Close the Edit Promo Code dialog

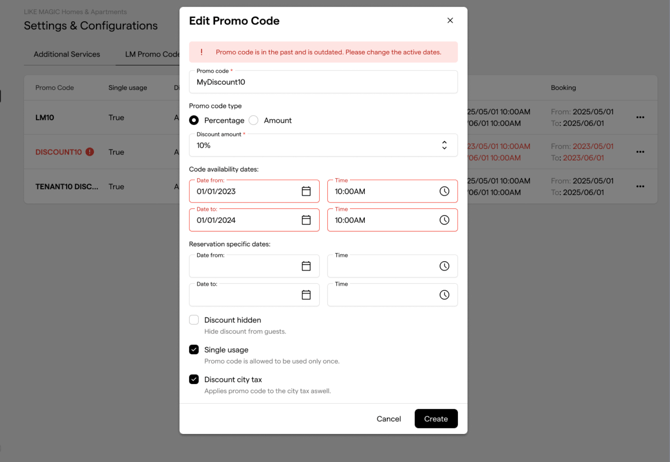pyautogui.click(x=450, y=21)
